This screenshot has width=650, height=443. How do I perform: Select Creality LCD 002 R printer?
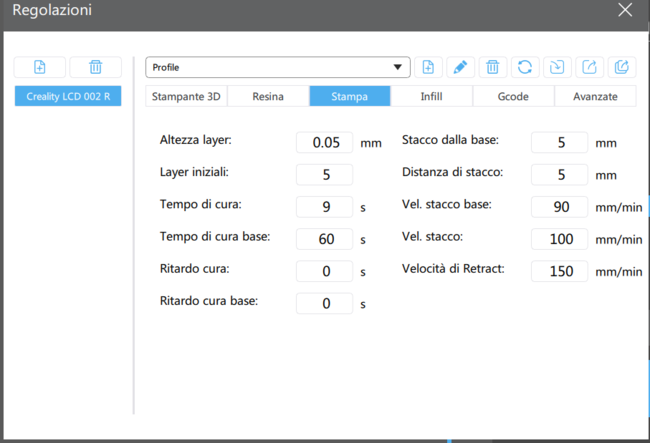(x=68, y=97)
